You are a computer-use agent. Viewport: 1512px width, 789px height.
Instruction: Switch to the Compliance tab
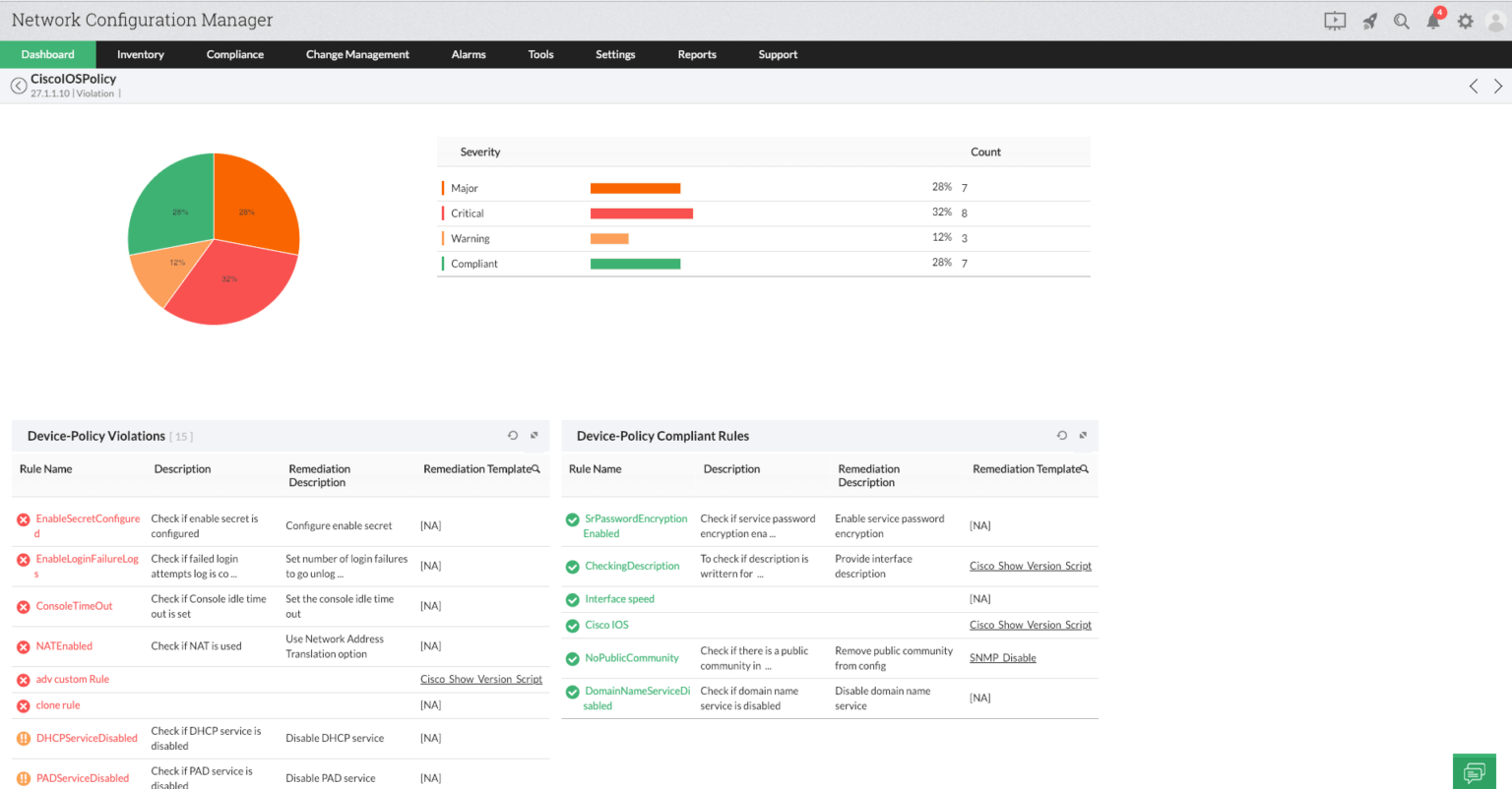click(x=234, y=54)
